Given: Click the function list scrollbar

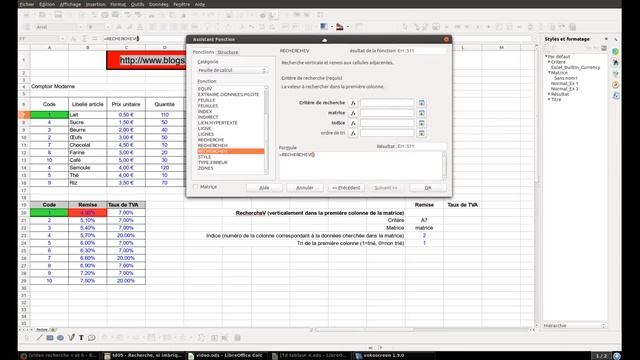Looking at the screenshot, I should [x=267, y=131].
